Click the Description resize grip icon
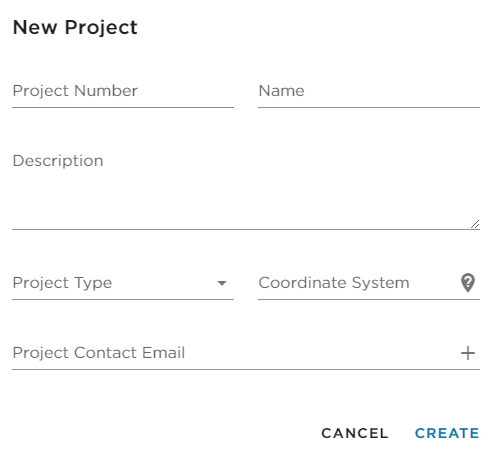 click(x=475, y=224)
